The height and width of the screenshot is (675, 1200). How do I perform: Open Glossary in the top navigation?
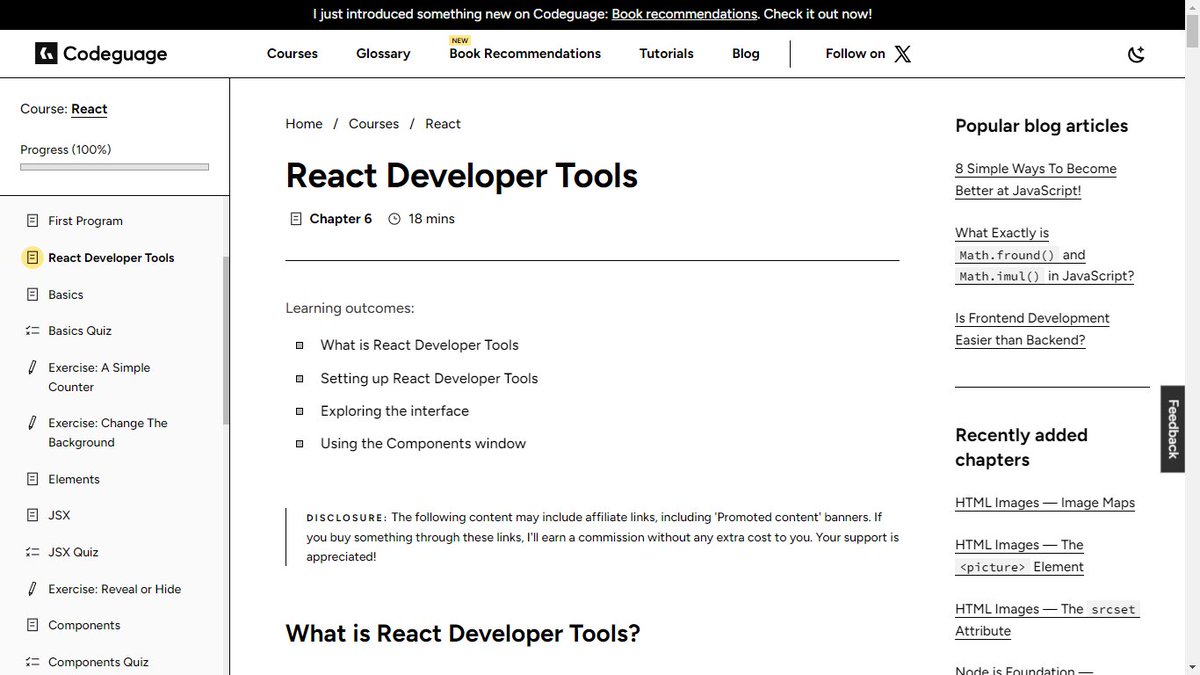pos(383,54)
